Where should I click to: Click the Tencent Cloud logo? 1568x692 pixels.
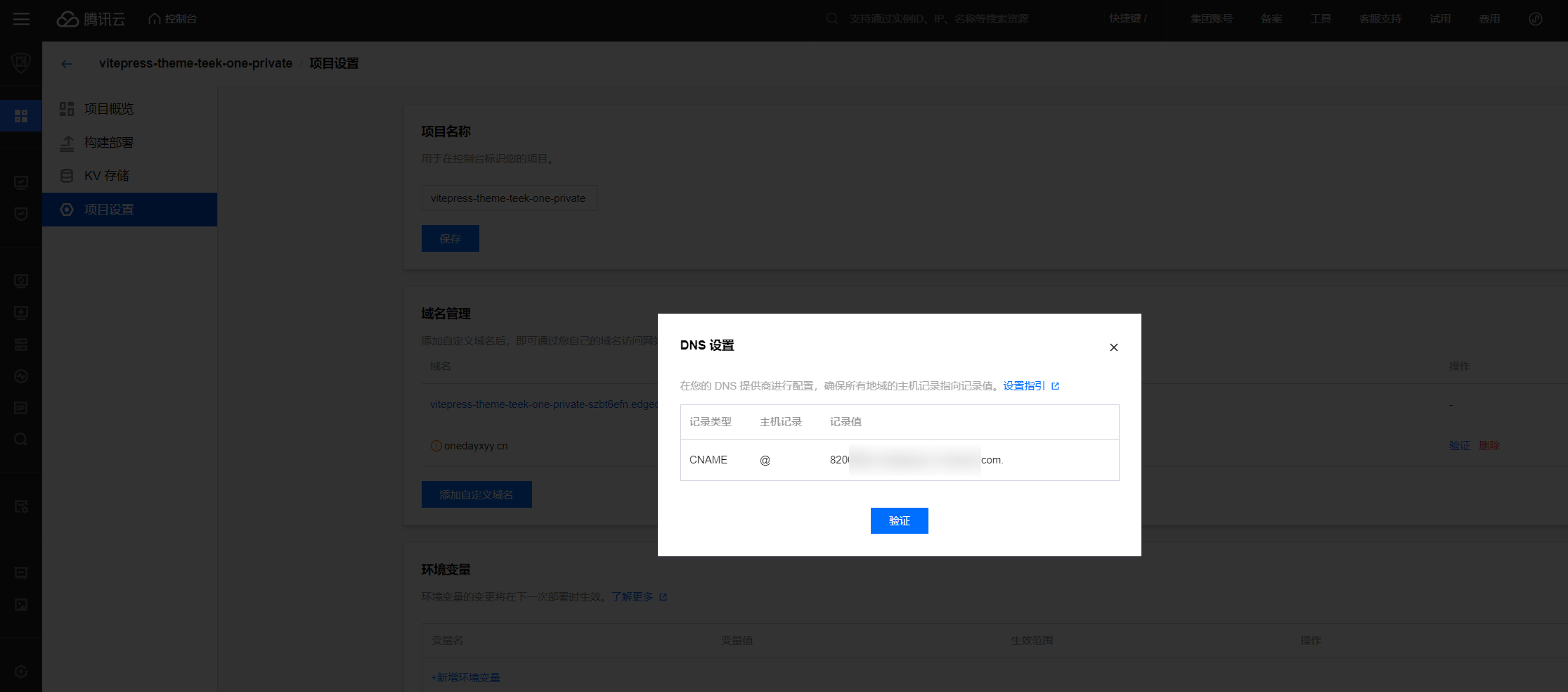click(91, 19)
